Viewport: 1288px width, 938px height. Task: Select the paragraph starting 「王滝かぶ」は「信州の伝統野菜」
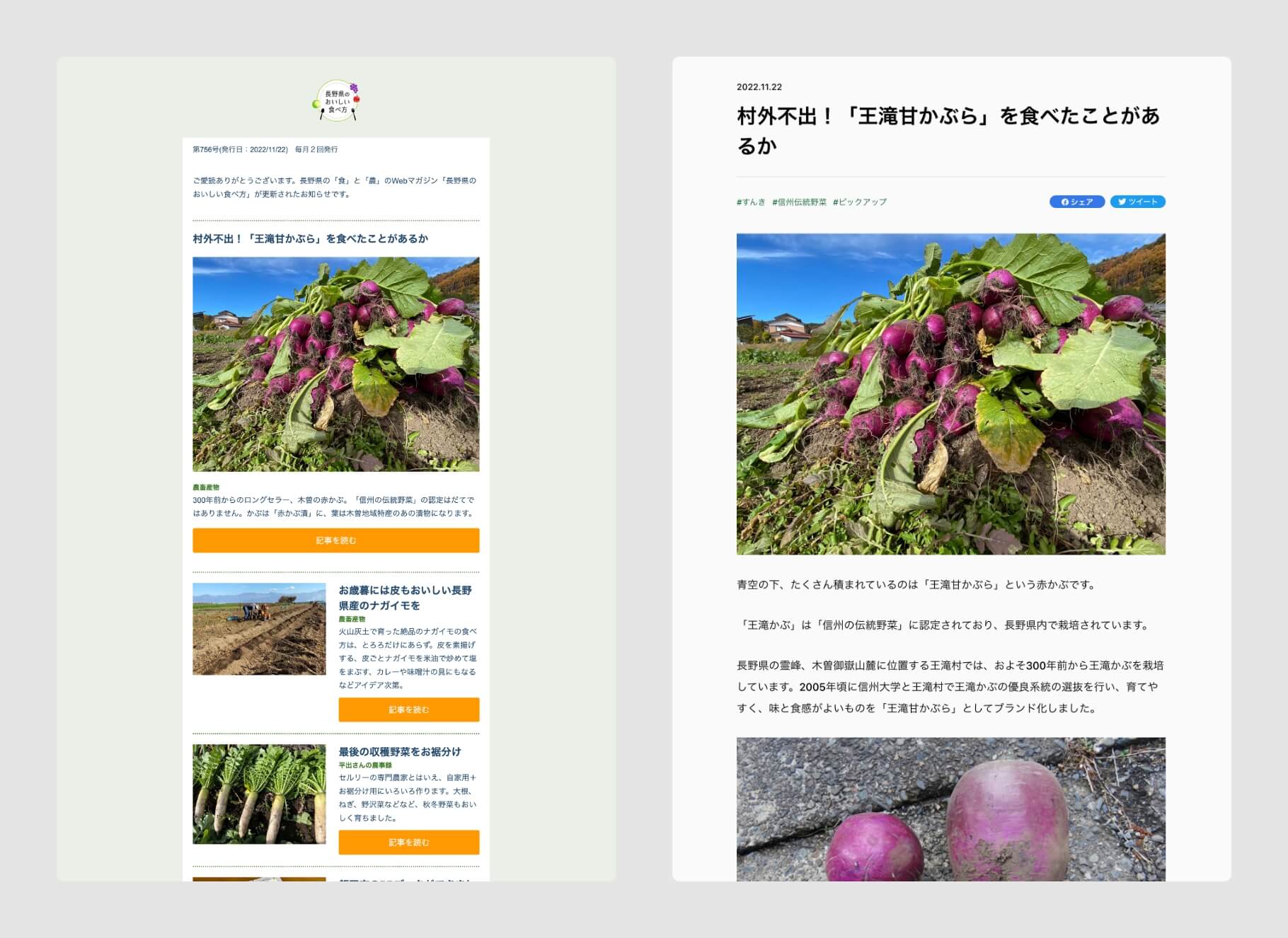coord(945,625)
